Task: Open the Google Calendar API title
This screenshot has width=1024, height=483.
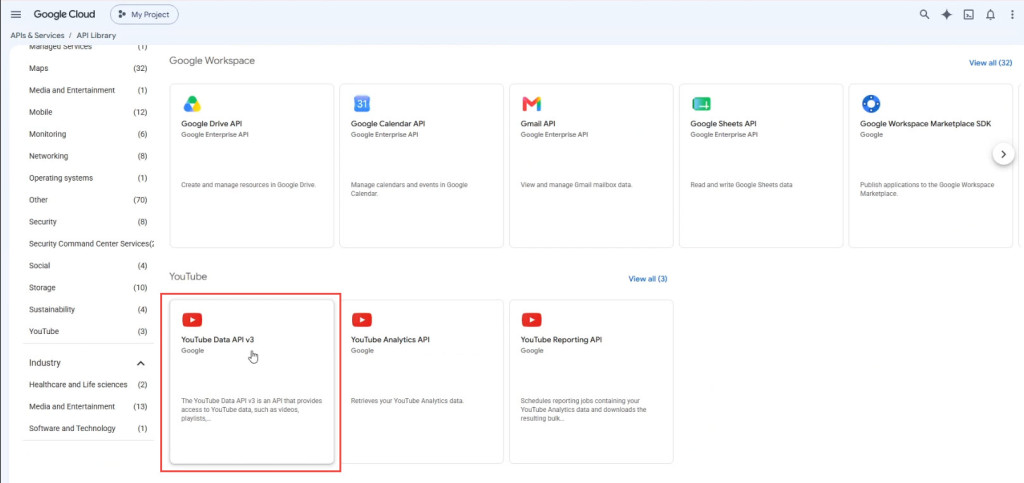Action: coord(388,123)
